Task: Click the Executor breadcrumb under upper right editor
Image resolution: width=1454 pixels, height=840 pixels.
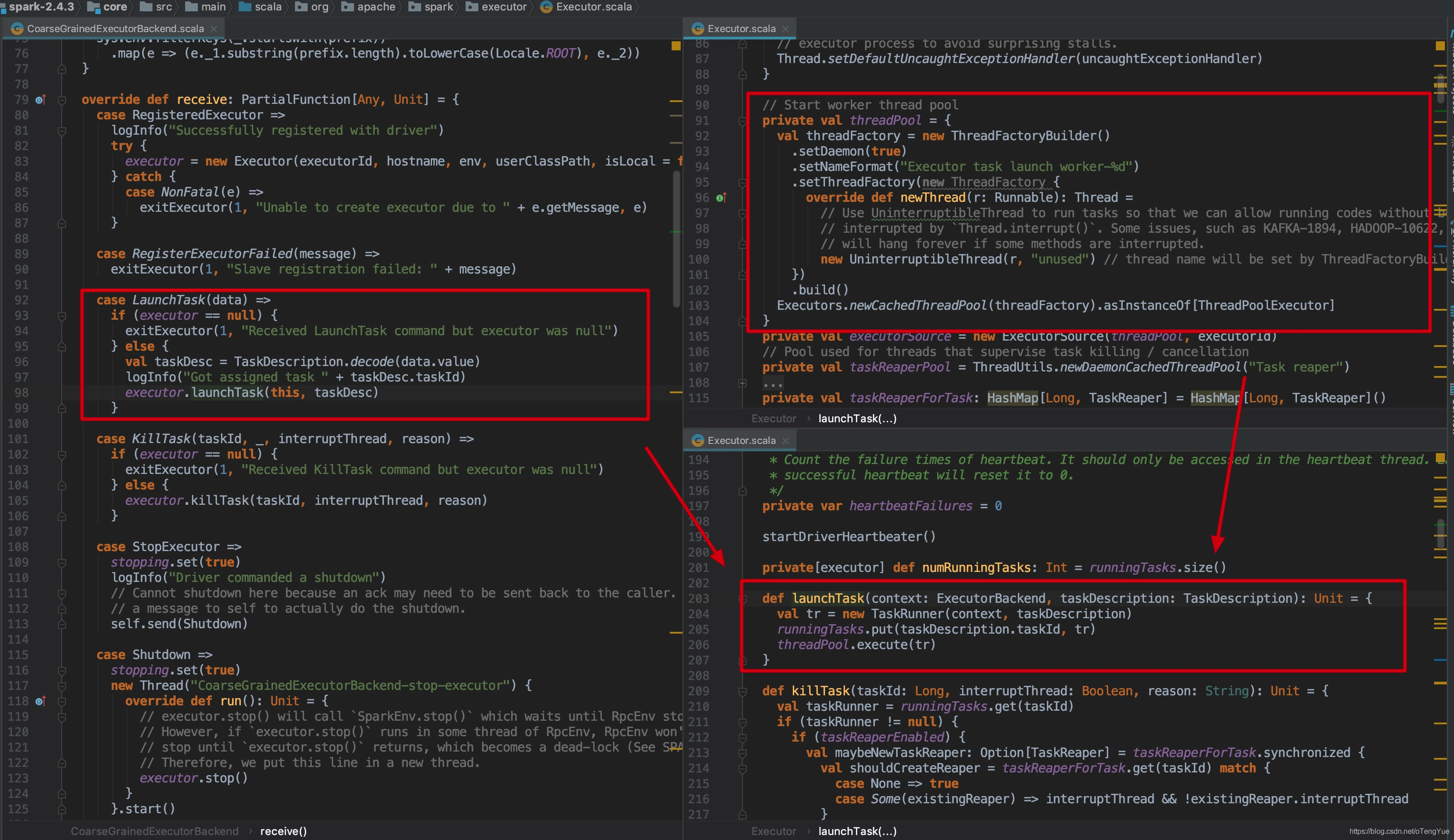Action: (773, 419)
